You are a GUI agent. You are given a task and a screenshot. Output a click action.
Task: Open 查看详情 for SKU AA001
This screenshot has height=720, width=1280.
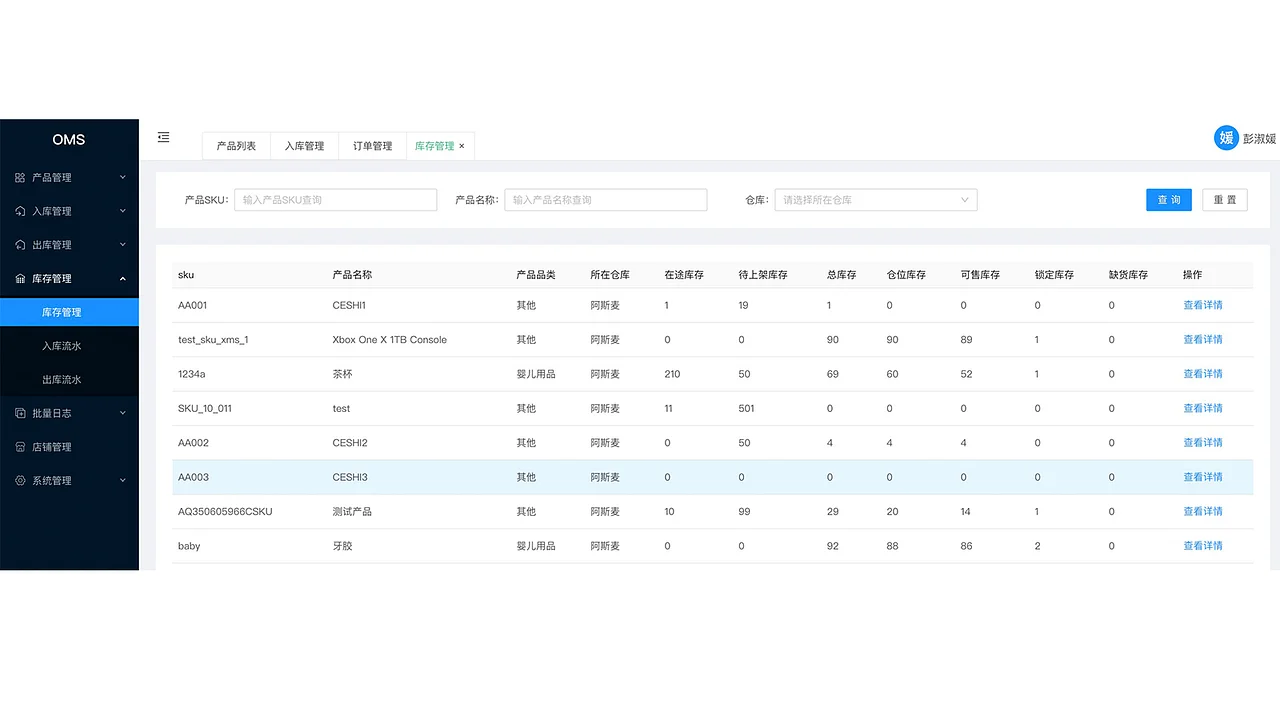[1202, 304]
